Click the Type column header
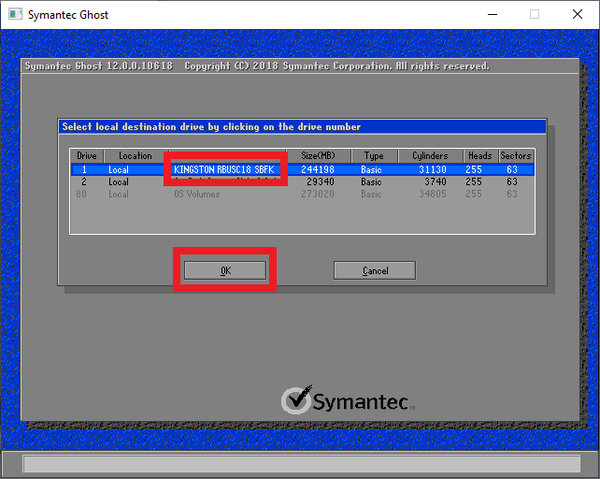 (373, 156)
